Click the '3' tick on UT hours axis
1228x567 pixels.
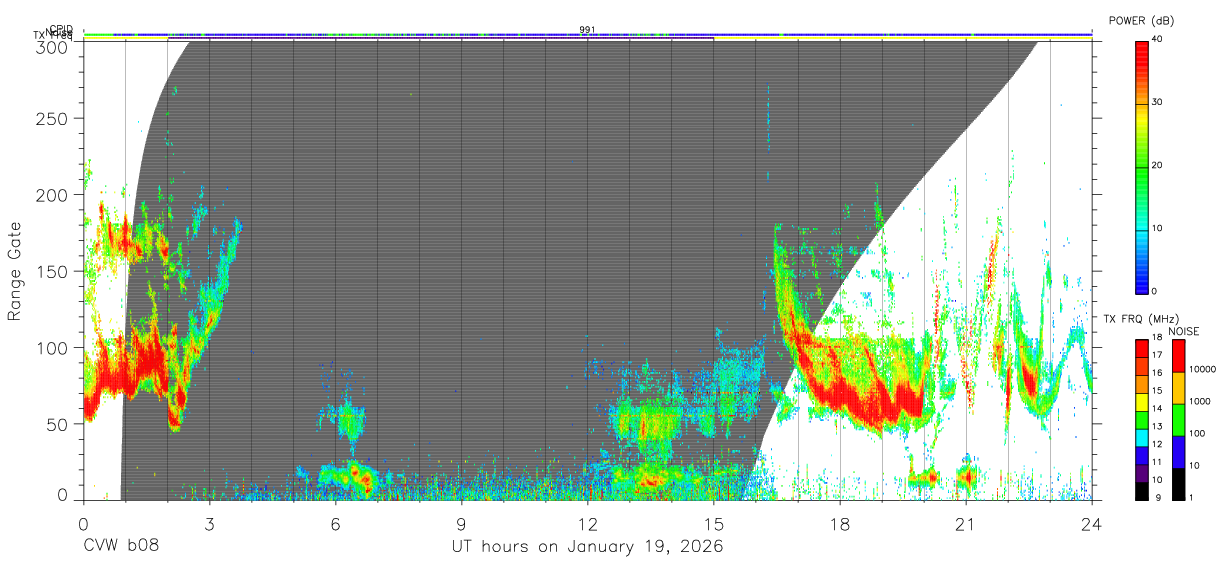(x=209, y=522)
